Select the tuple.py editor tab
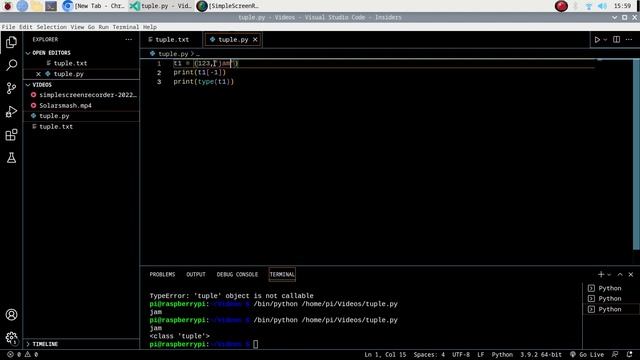The image size is (640, 360). 233,40
